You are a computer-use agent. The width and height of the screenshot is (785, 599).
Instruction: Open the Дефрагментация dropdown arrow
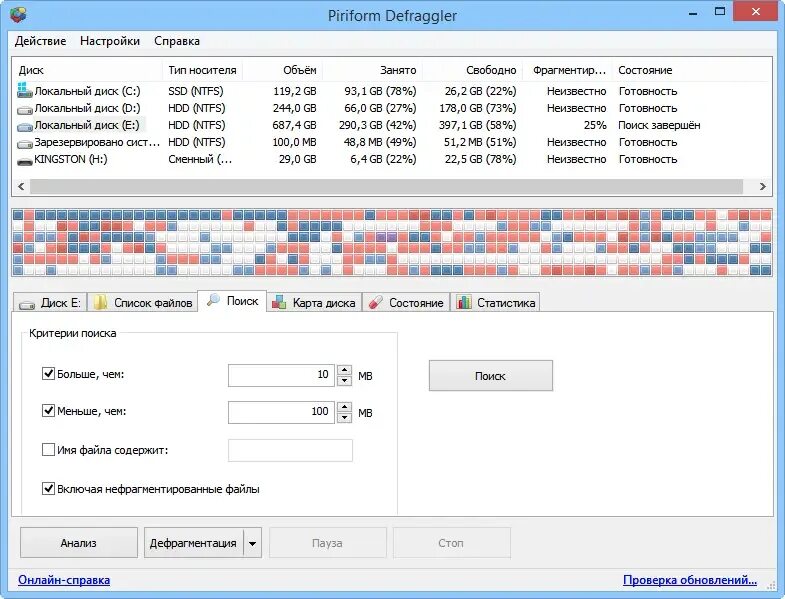click(x=253, y=543)
